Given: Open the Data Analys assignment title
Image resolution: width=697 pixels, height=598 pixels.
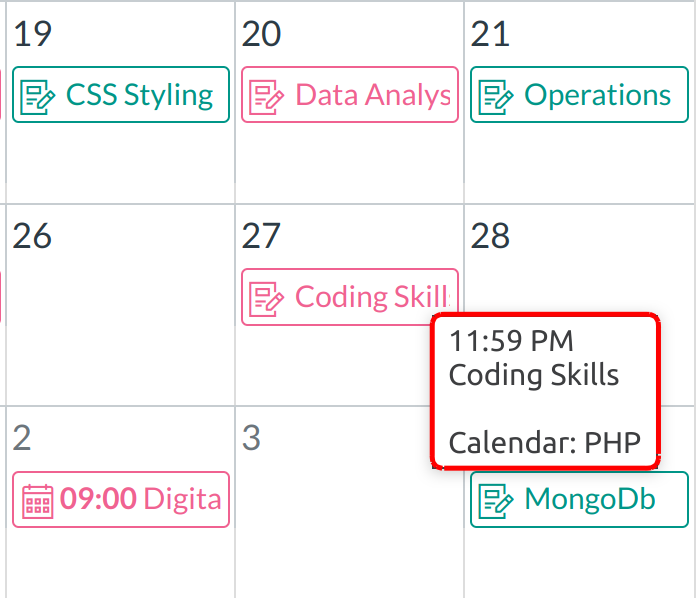Looking at the screenshot, I should 373,96.
